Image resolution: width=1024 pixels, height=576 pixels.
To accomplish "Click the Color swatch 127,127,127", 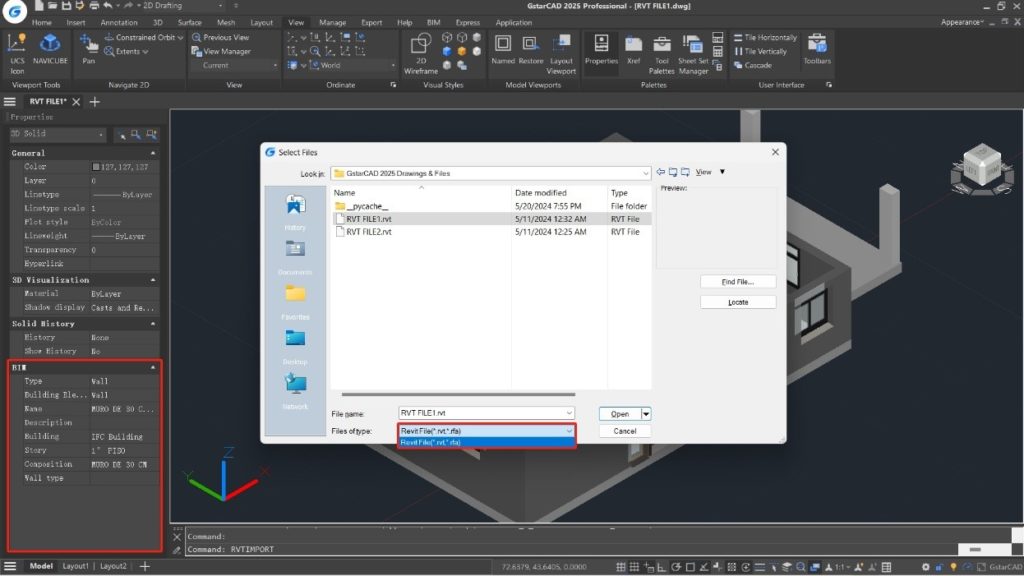I will click(x=96, y=167).
